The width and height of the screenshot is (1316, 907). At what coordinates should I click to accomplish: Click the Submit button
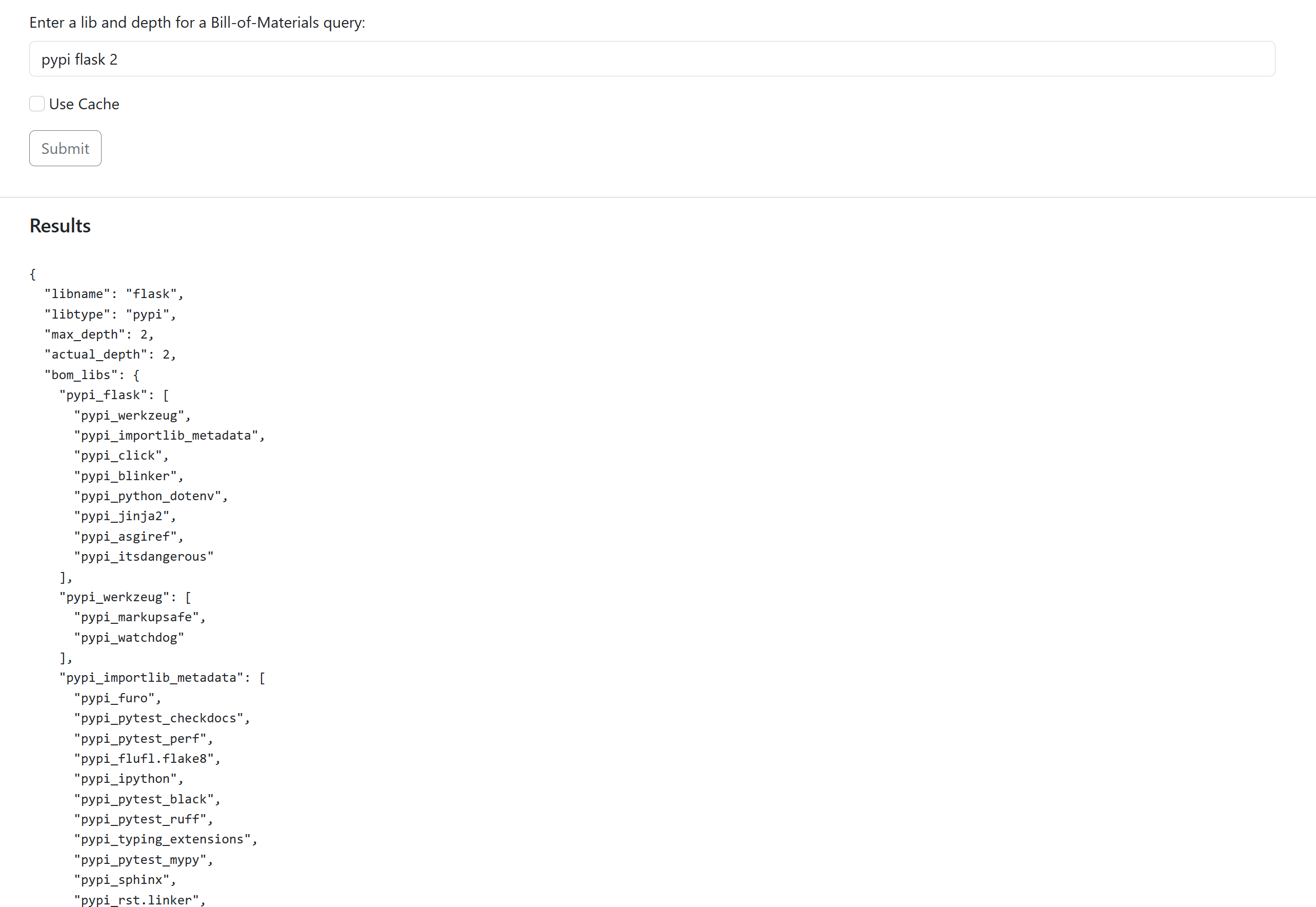65,148
